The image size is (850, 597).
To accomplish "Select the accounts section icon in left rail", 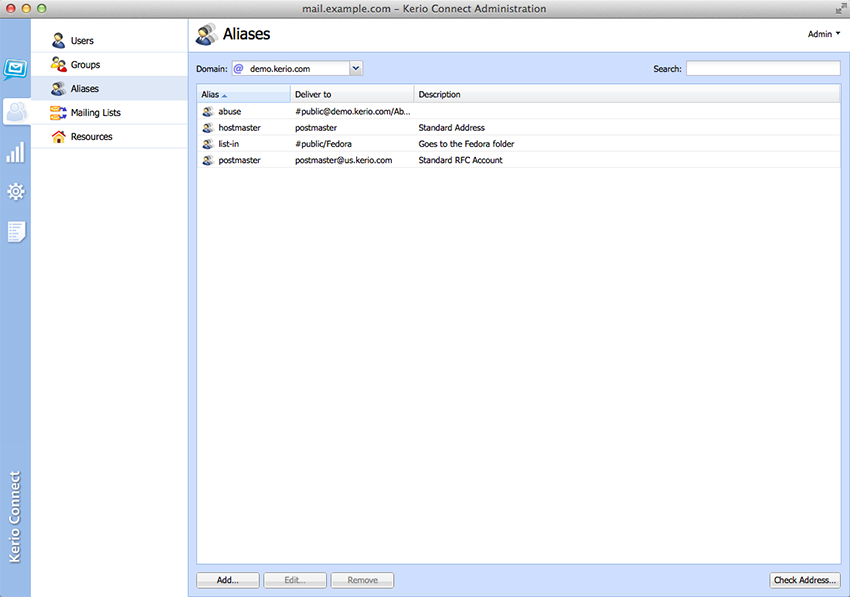I will (x=15, y=111).
